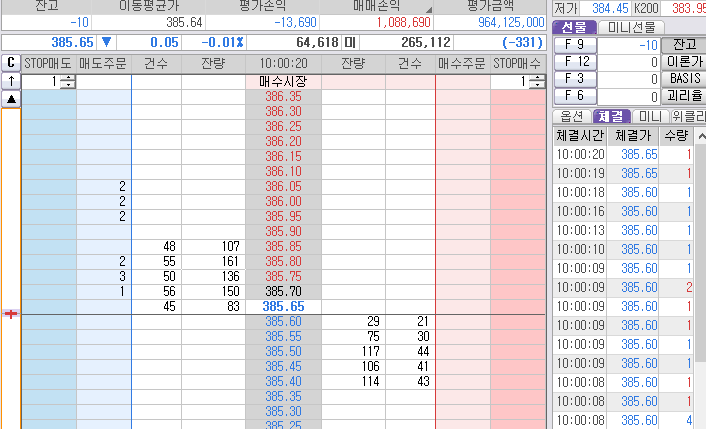706x429 pixels.
Task: Click the STOP buy quantity input field
Action: [x=511, y=81]
